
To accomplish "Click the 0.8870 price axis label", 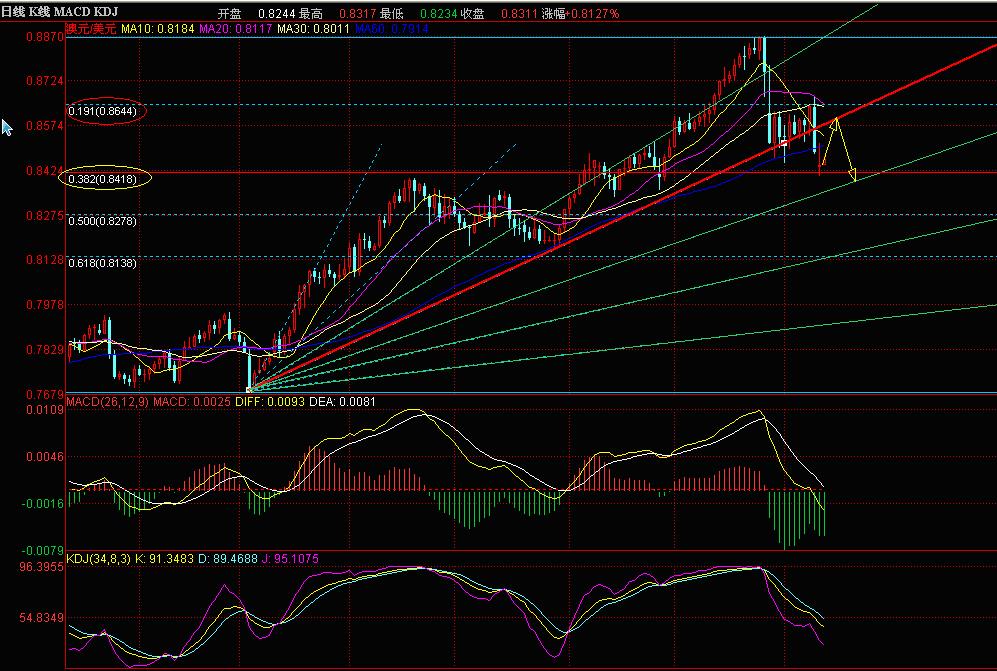I will click(x=45, y=37).
